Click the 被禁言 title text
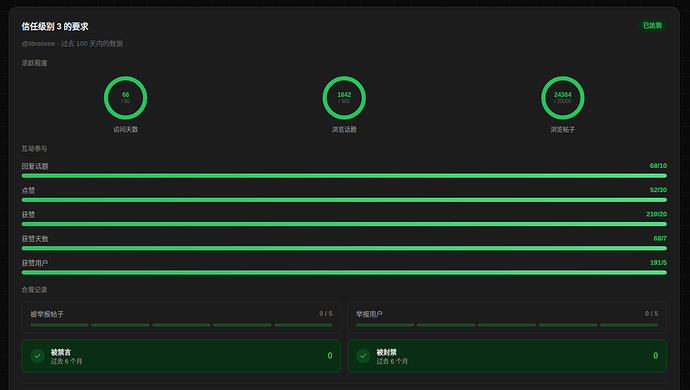690x390 pixels. [61, 352]
